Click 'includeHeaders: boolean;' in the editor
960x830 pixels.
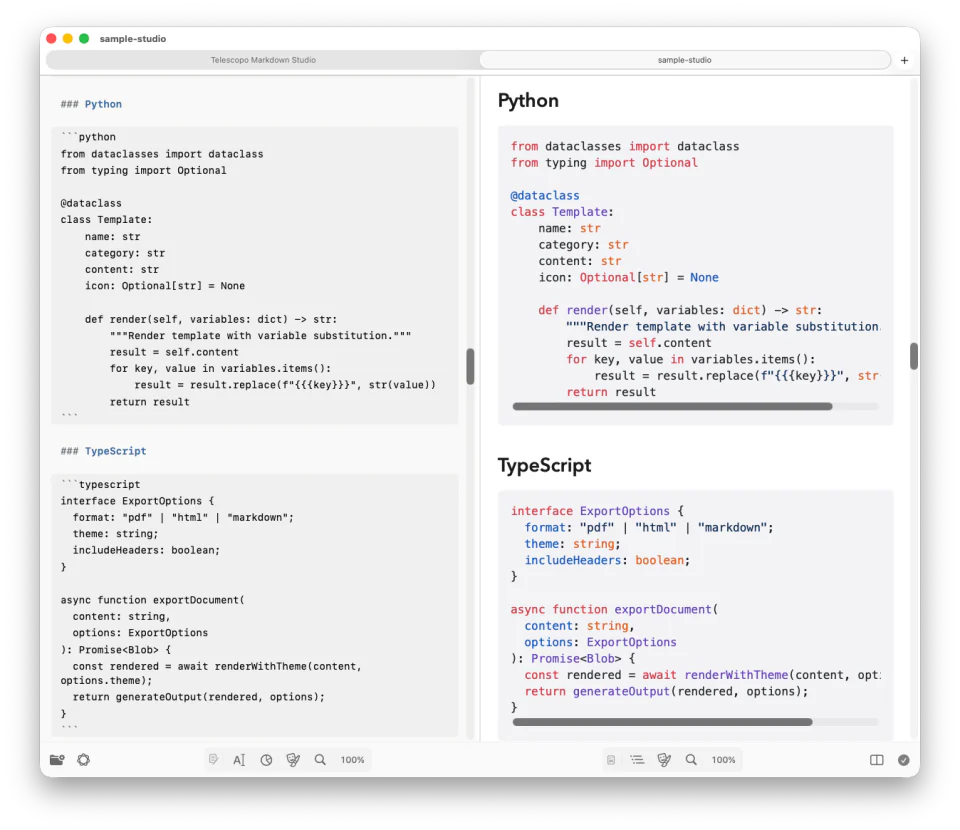pos(146,550)
